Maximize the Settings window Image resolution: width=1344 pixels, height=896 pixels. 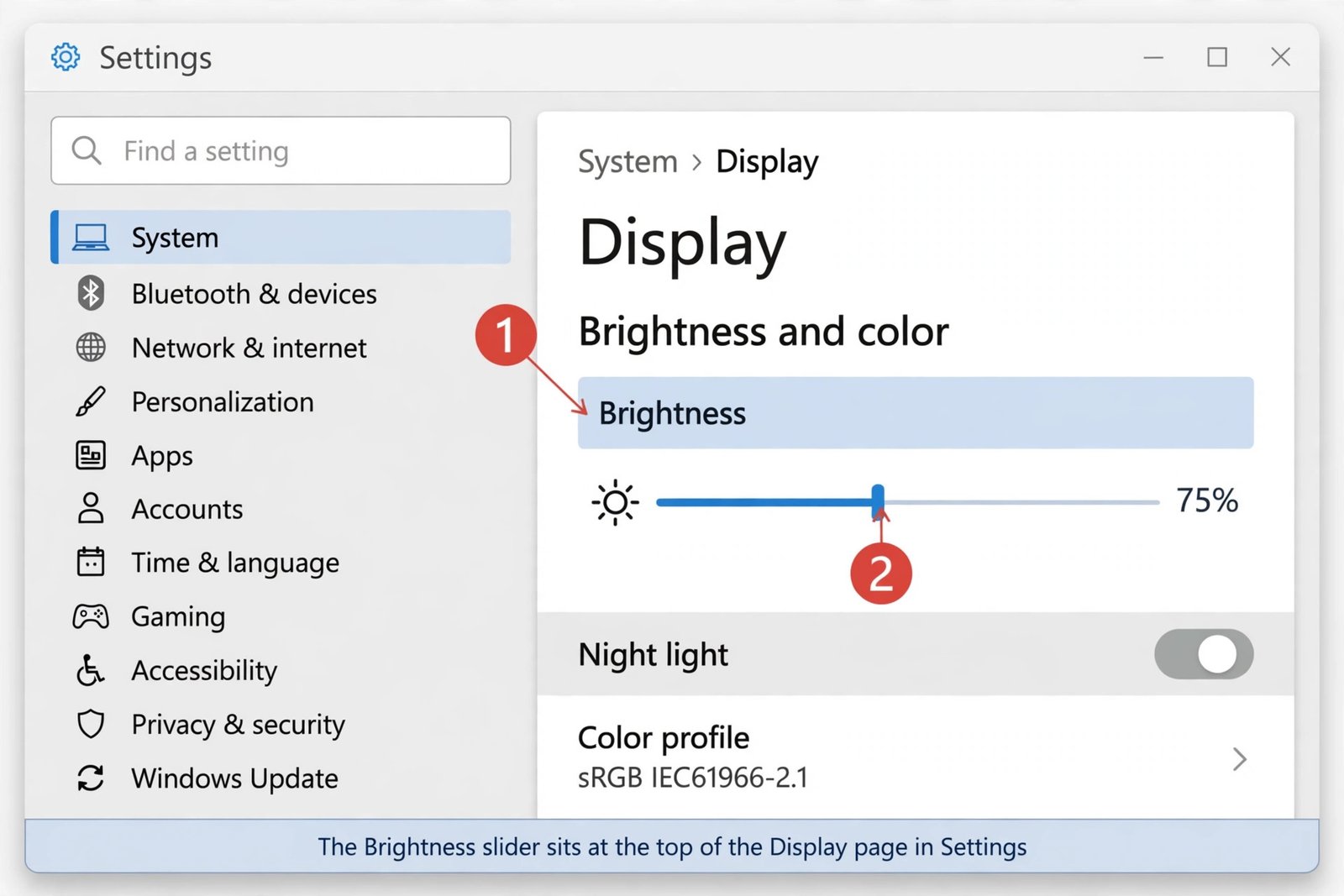(1217, 57)
